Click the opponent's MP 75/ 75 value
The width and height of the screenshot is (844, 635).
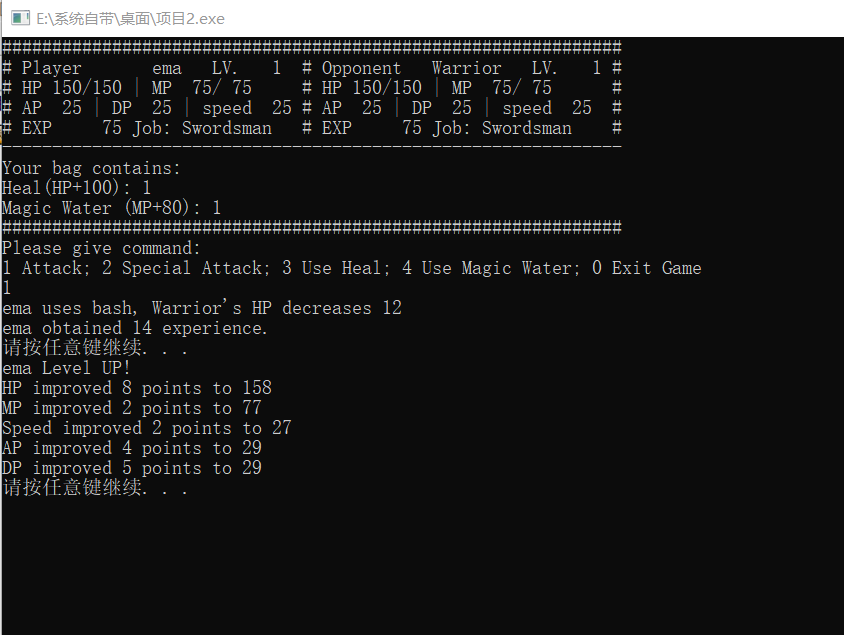coord(522,88)
